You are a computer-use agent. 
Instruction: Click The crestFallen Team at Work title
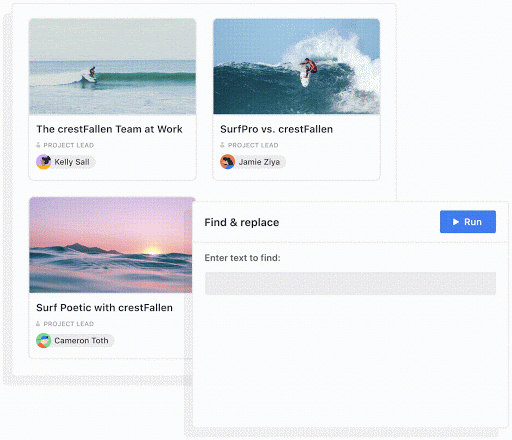point(109,129)
